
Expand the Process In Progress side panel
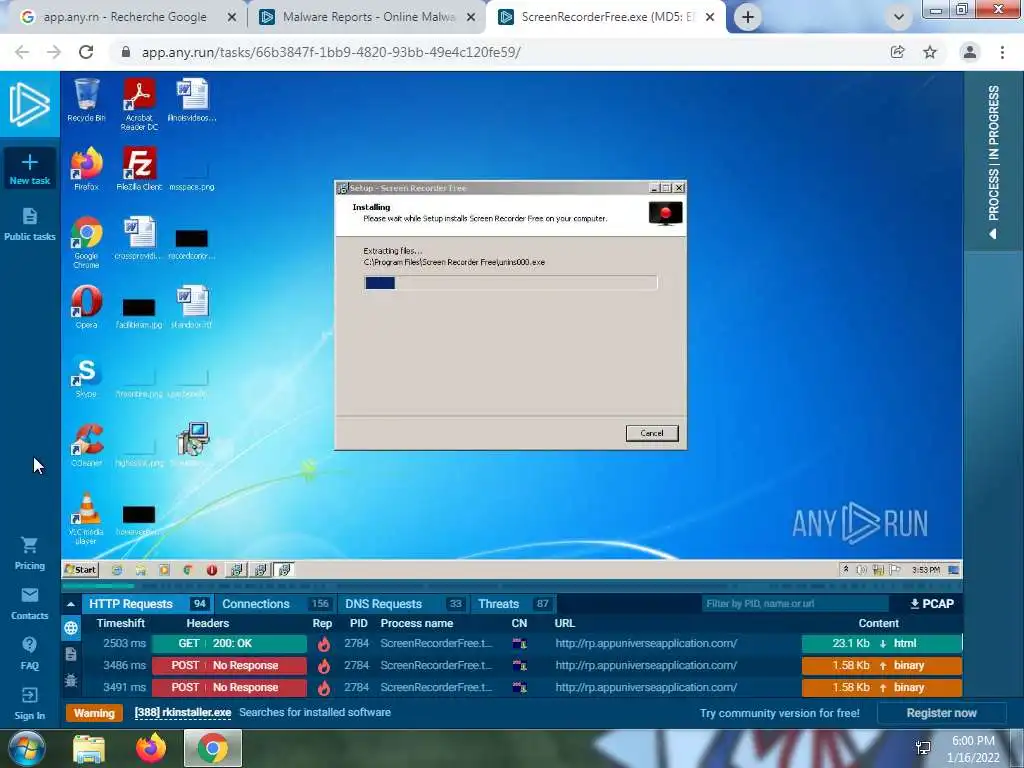point(993,162)
